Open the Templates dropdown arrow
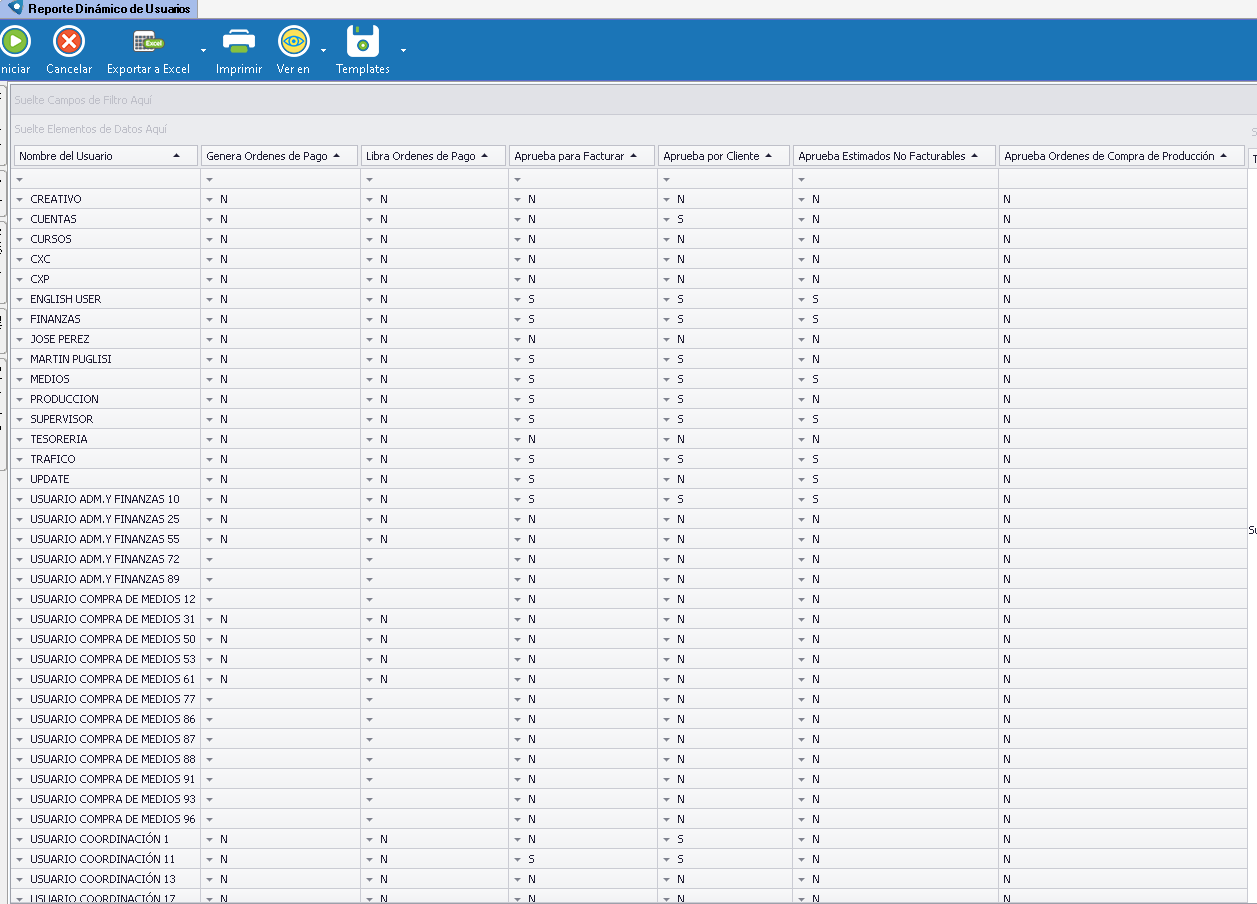Viewport: 1257px width, 904px height. (x=403, y=50)
